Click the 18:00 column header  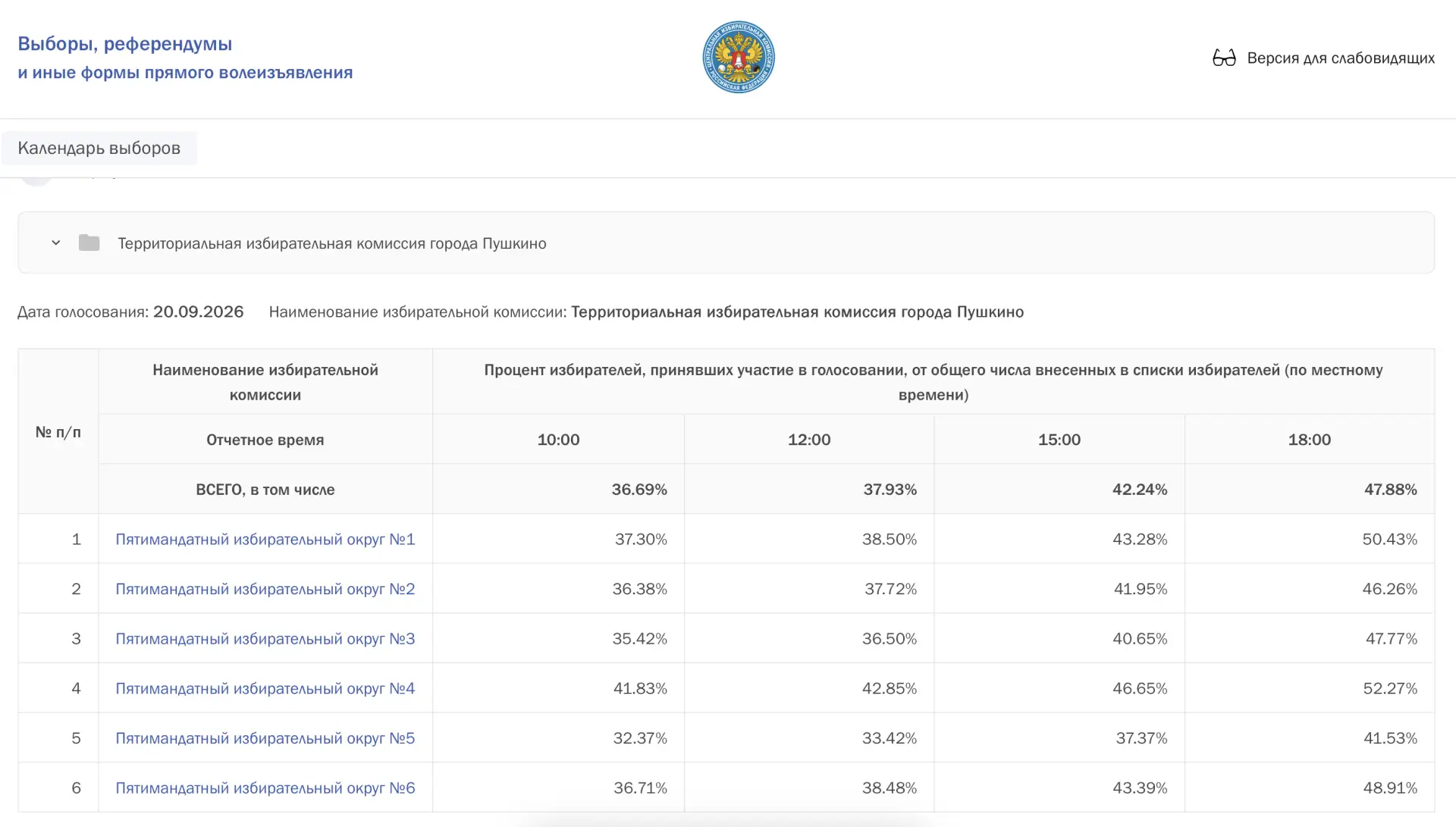(x=1310, y=440)
